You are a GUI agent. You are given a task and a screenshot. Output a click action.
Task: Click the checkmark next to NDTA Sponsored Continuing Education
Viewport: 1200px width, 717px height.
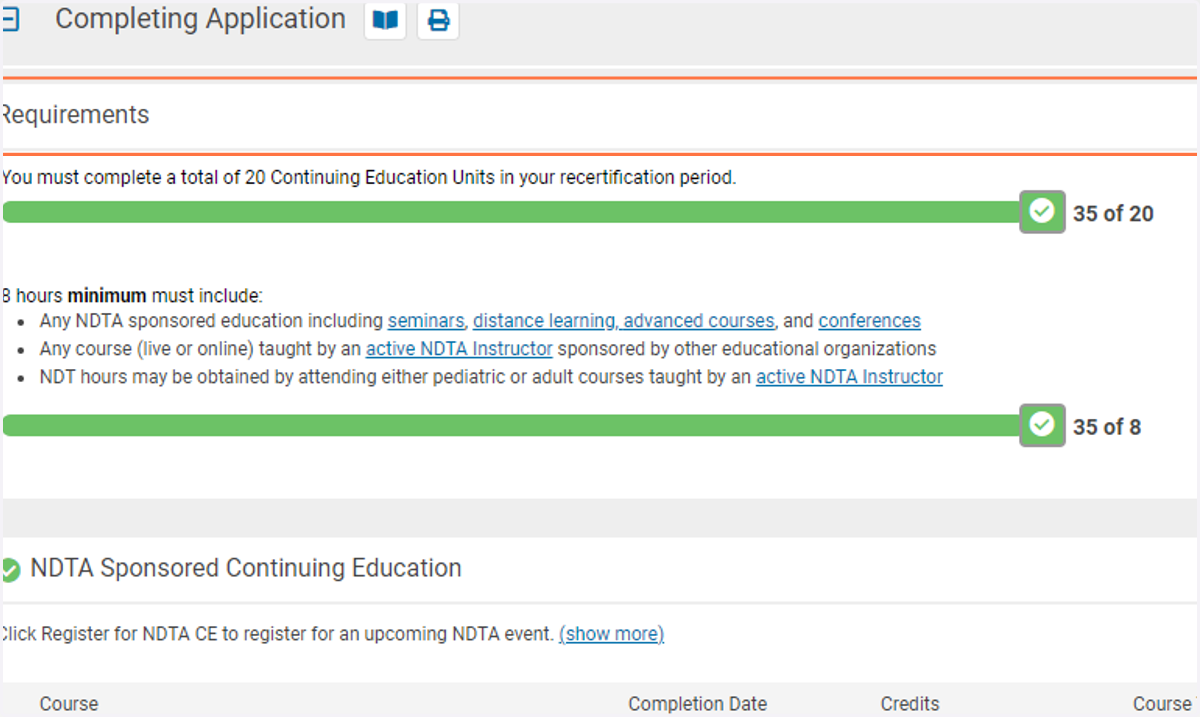10,570
